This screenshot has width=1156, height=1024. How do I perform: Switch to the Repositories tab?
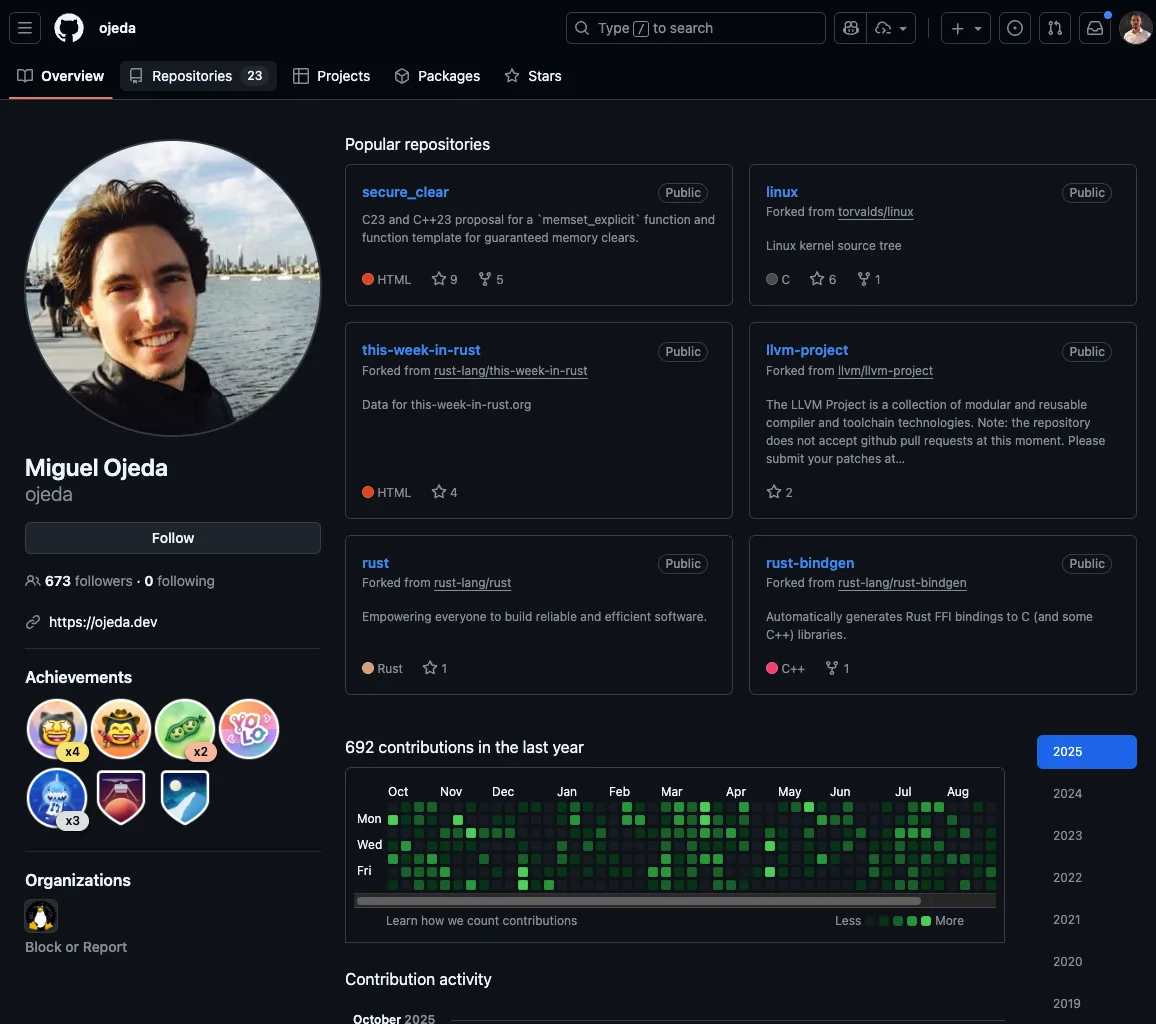click(x=197, y=76)
